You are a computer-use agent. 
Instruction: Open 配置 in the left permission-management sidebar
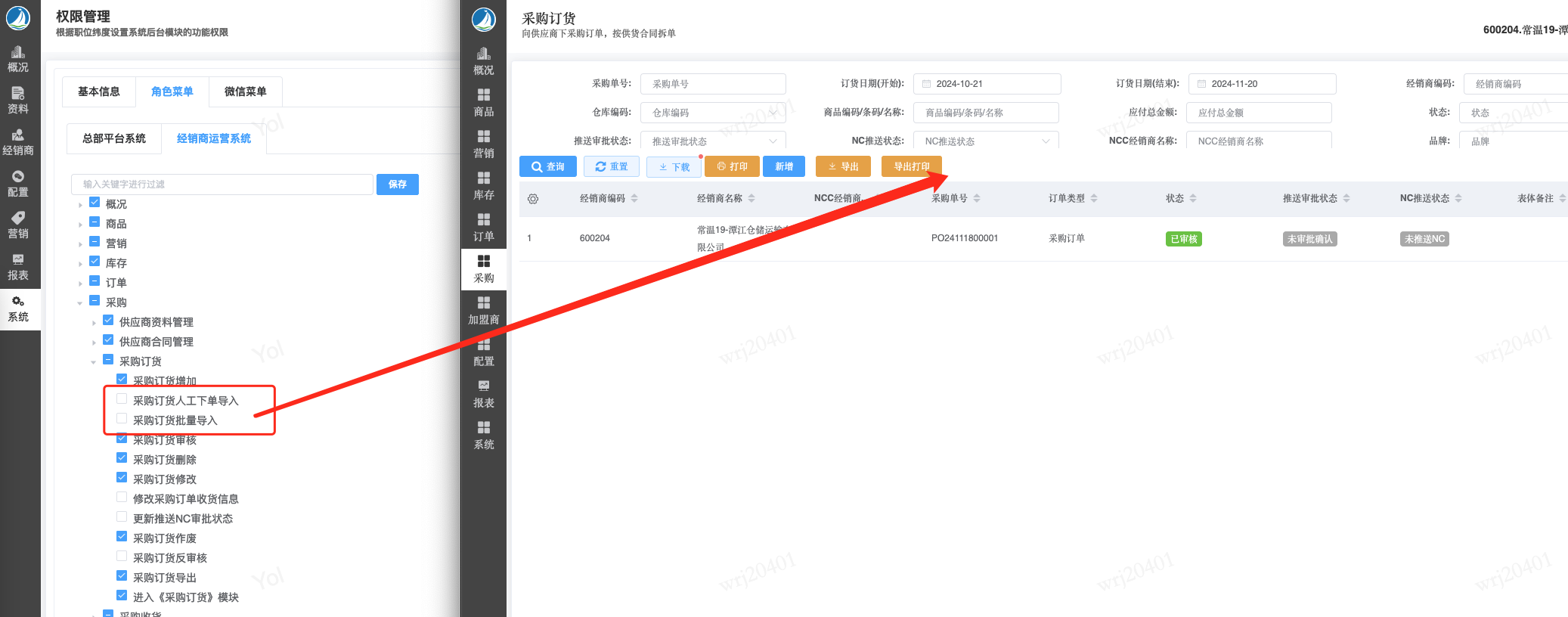18,184
